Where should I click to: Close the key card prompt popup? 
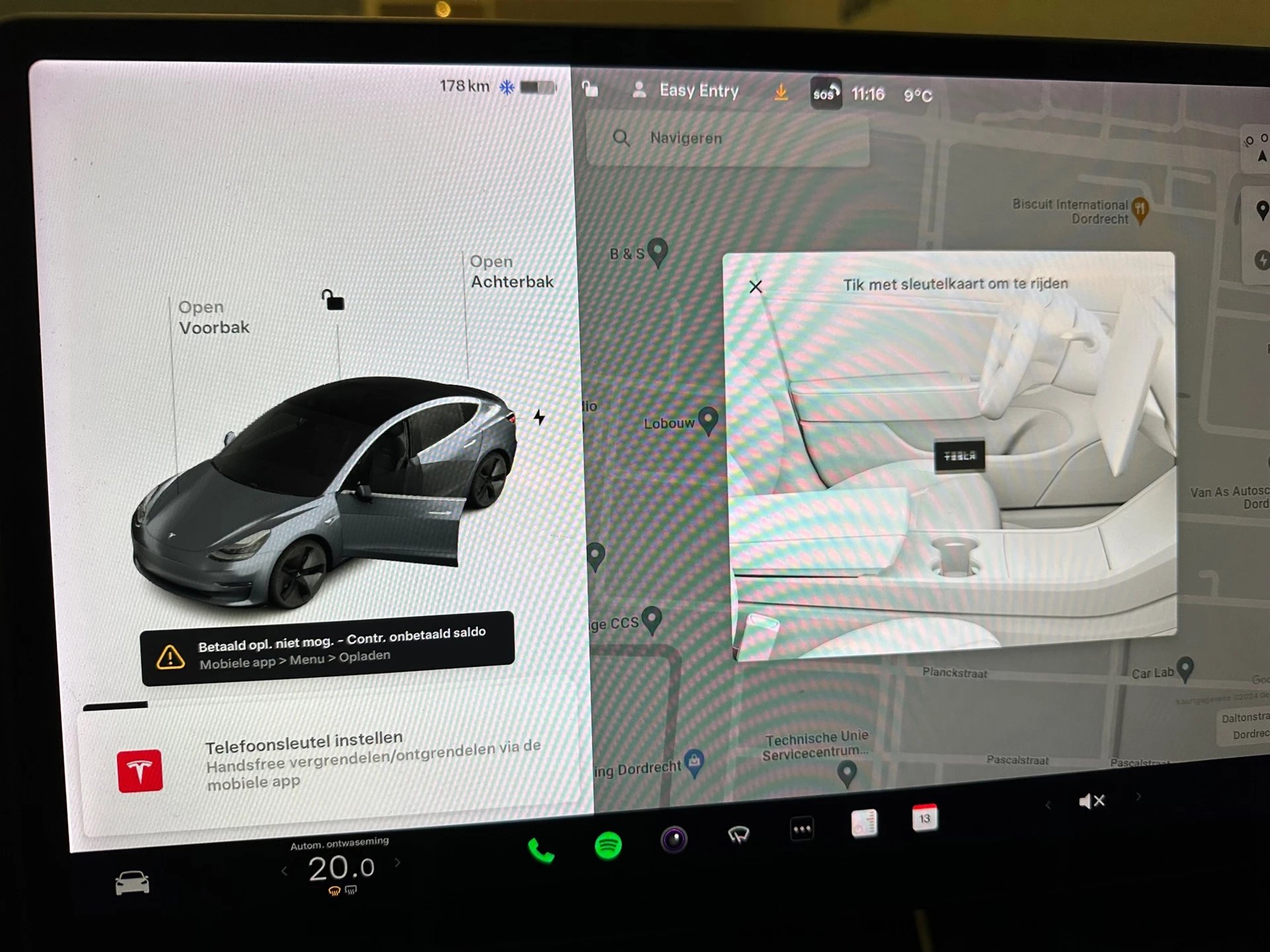coord(755,286)
